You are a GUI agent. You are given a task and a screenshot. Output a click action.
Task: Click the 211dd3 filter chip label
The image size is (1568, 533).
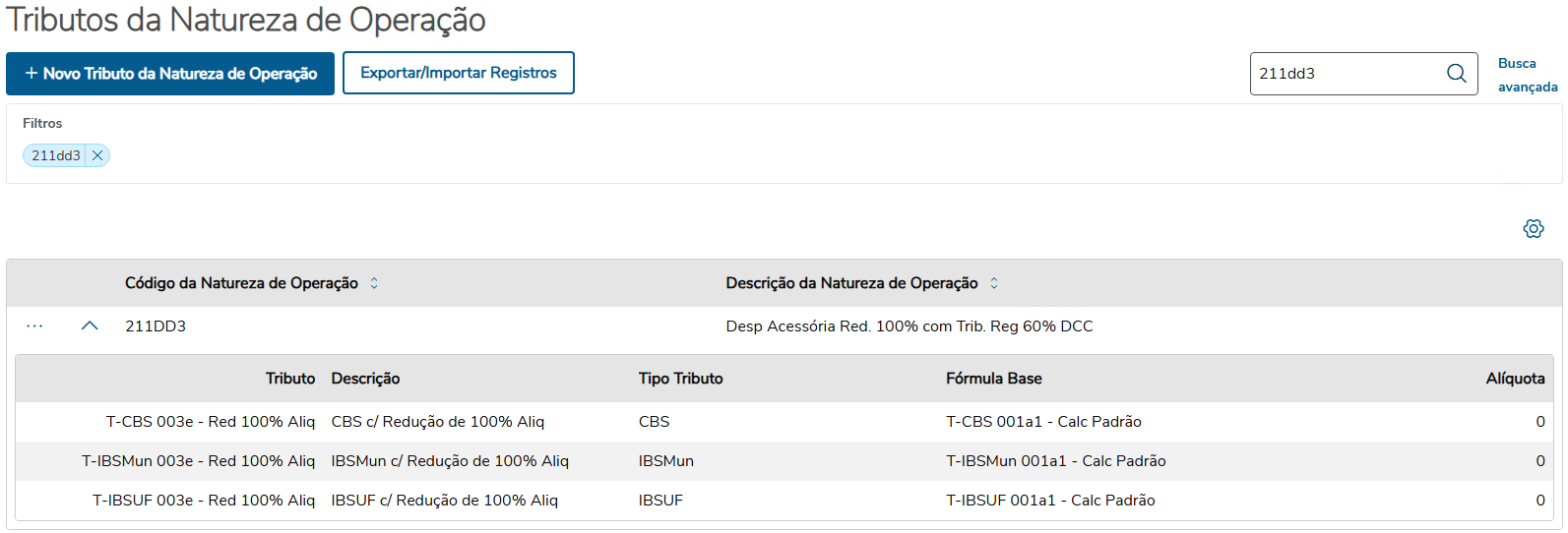[x=55, y=155]
